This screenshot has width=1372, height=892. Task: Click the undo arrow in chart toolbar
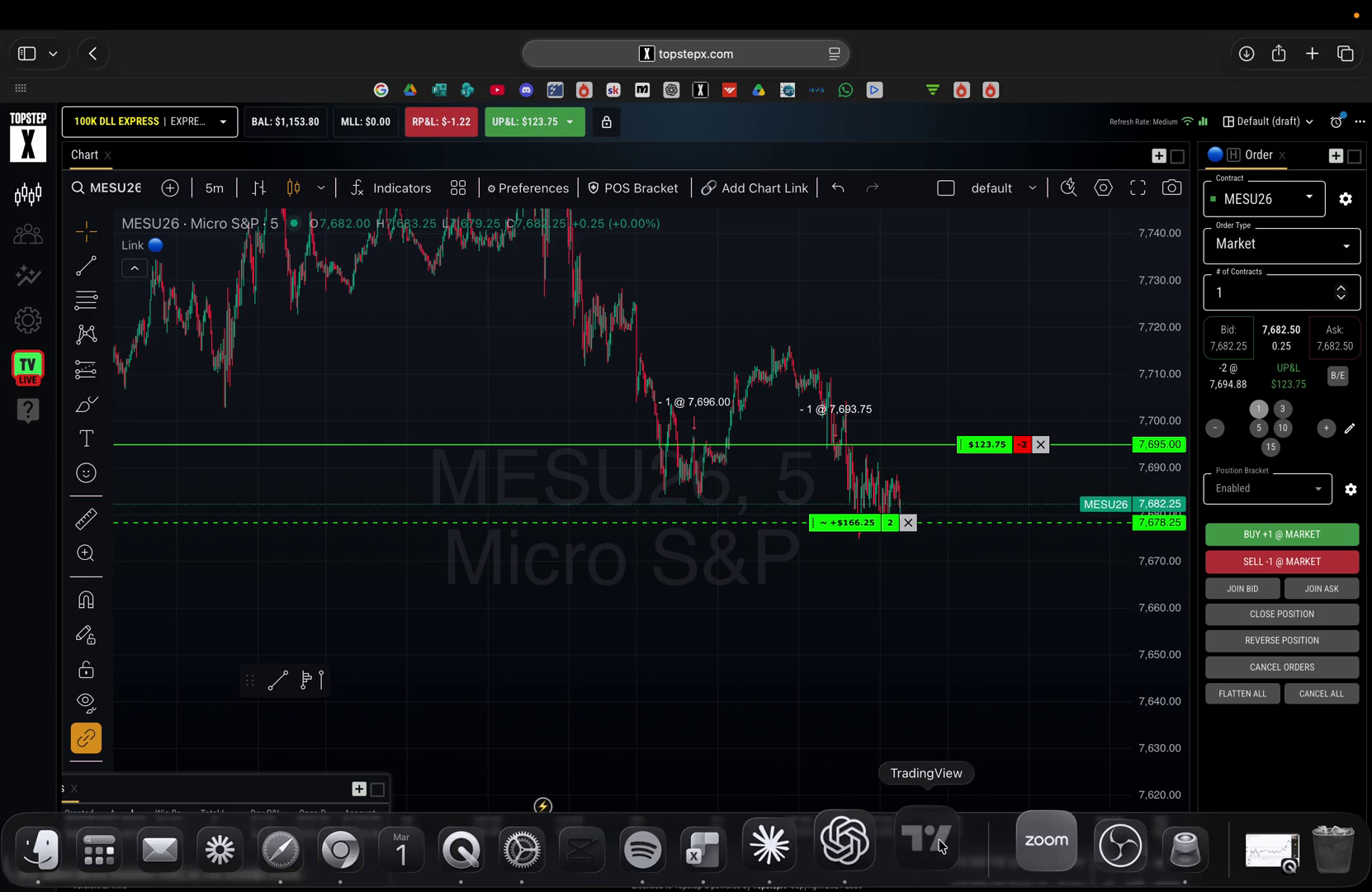[838, 188]
